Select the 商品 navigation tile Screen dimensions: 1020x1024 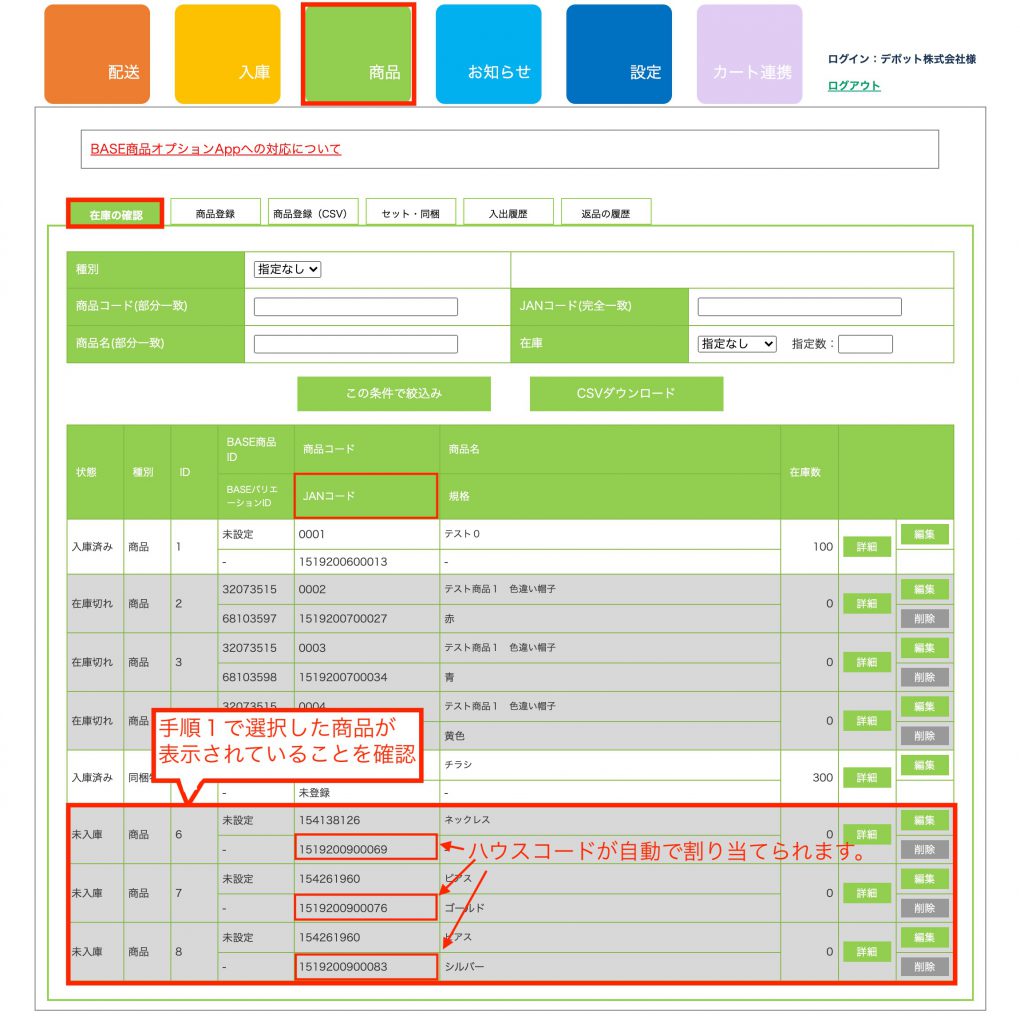point(358,55)
